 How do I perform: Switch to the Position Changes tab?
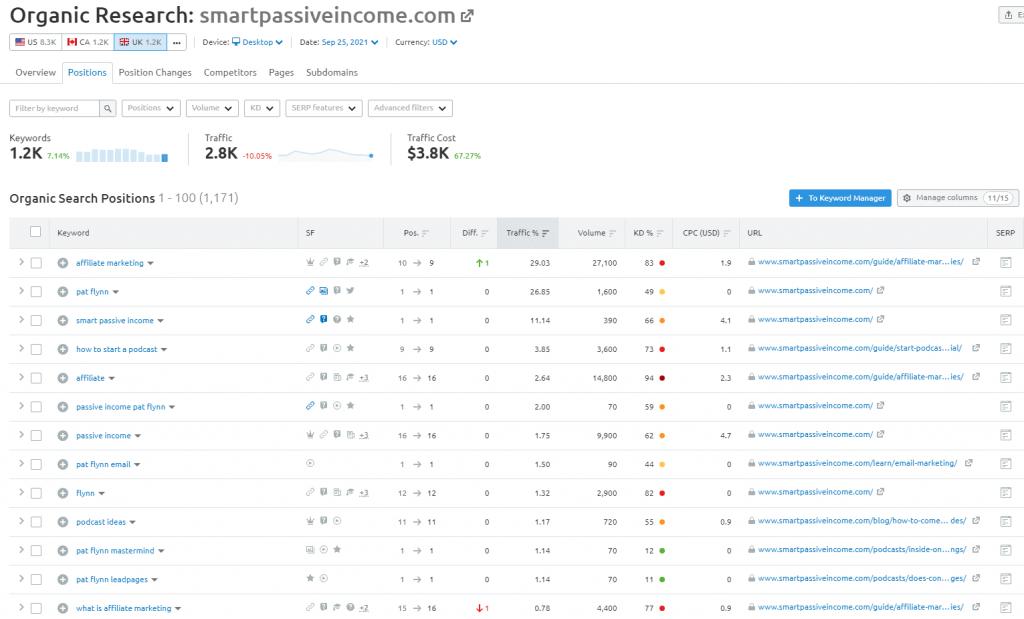click(x=155, y=72)
